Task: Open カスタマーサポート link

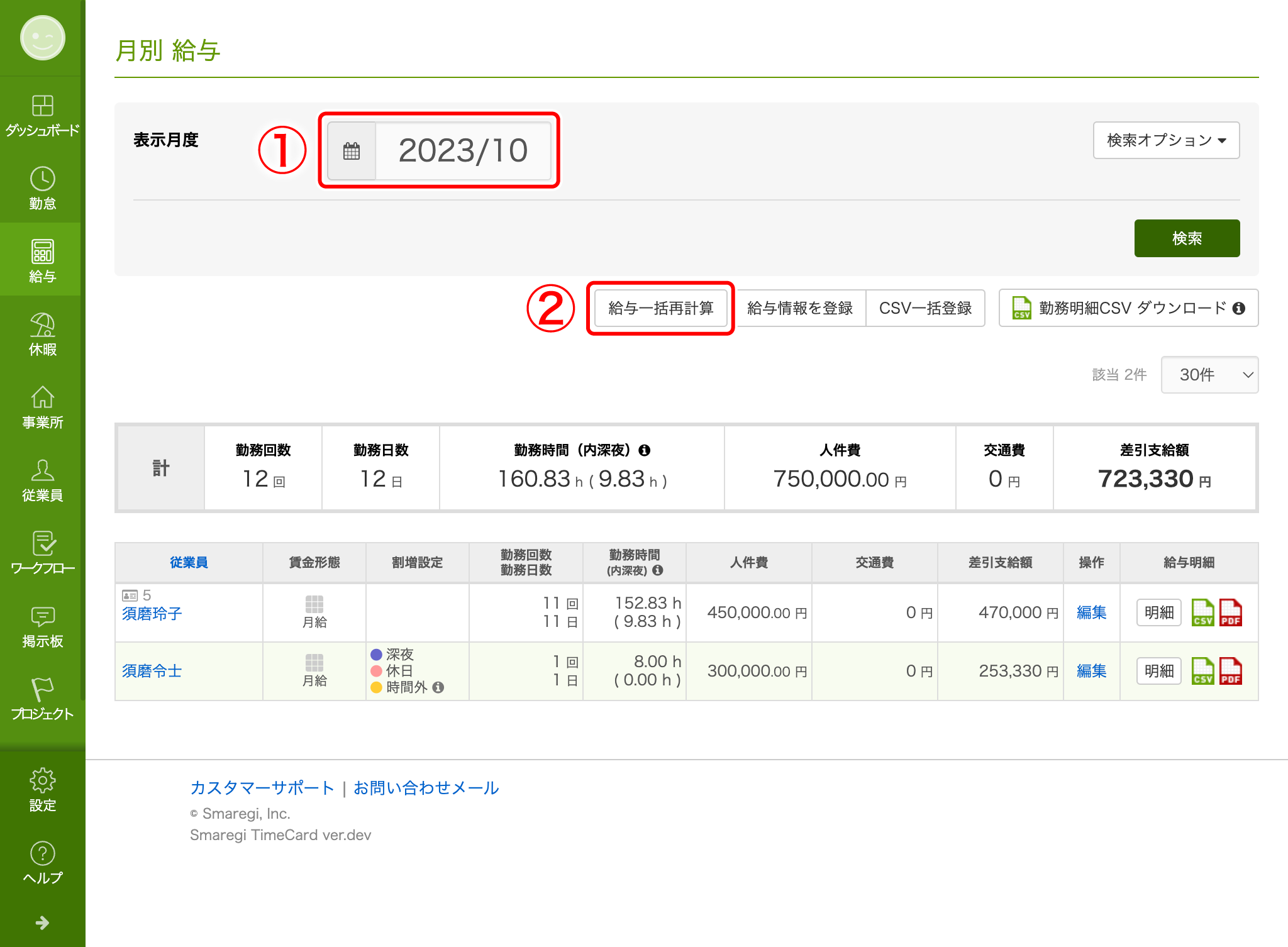Action: (x=262, y=788)
